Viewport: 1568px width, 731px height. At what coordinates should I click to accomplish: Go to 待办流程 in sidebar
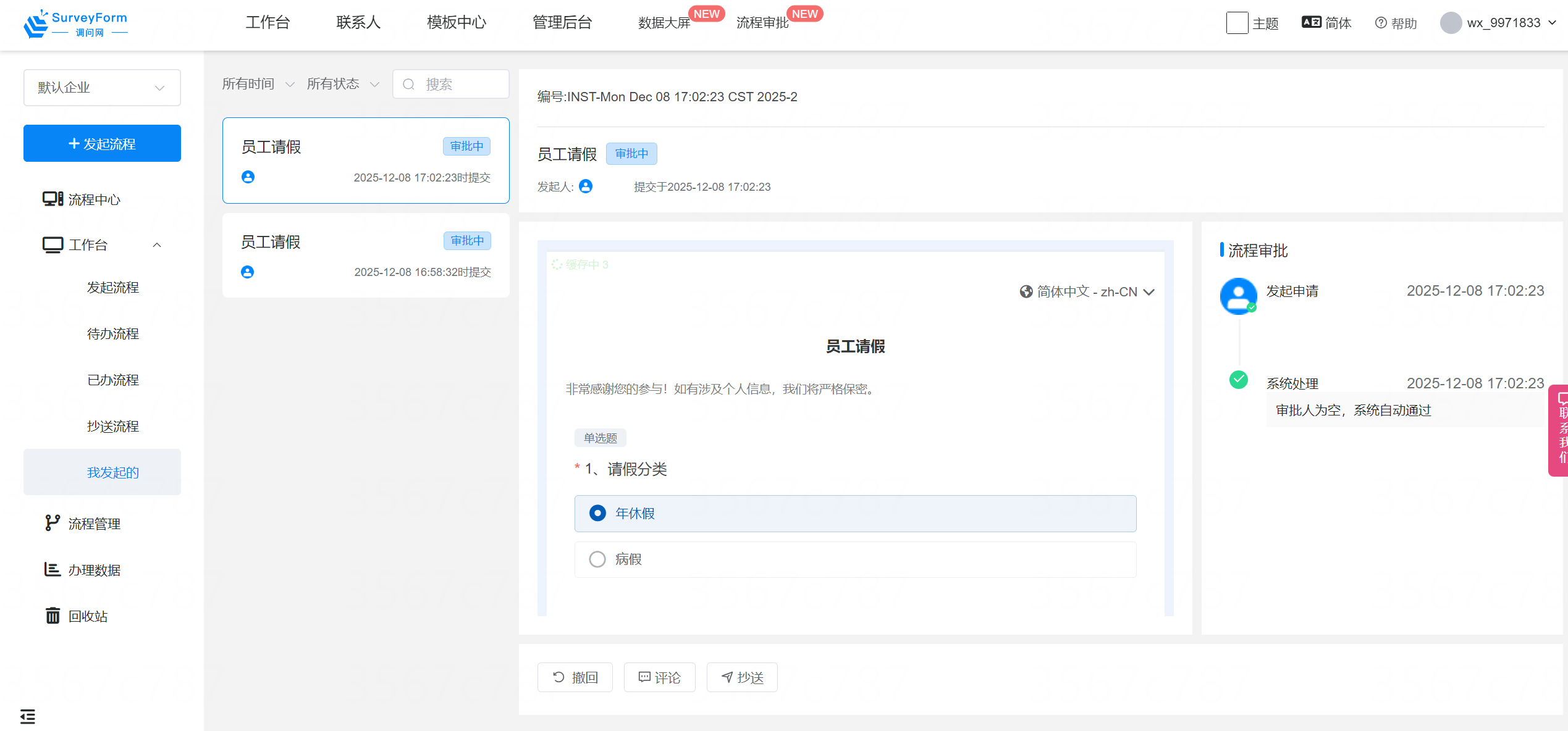(x=112, y=333)
